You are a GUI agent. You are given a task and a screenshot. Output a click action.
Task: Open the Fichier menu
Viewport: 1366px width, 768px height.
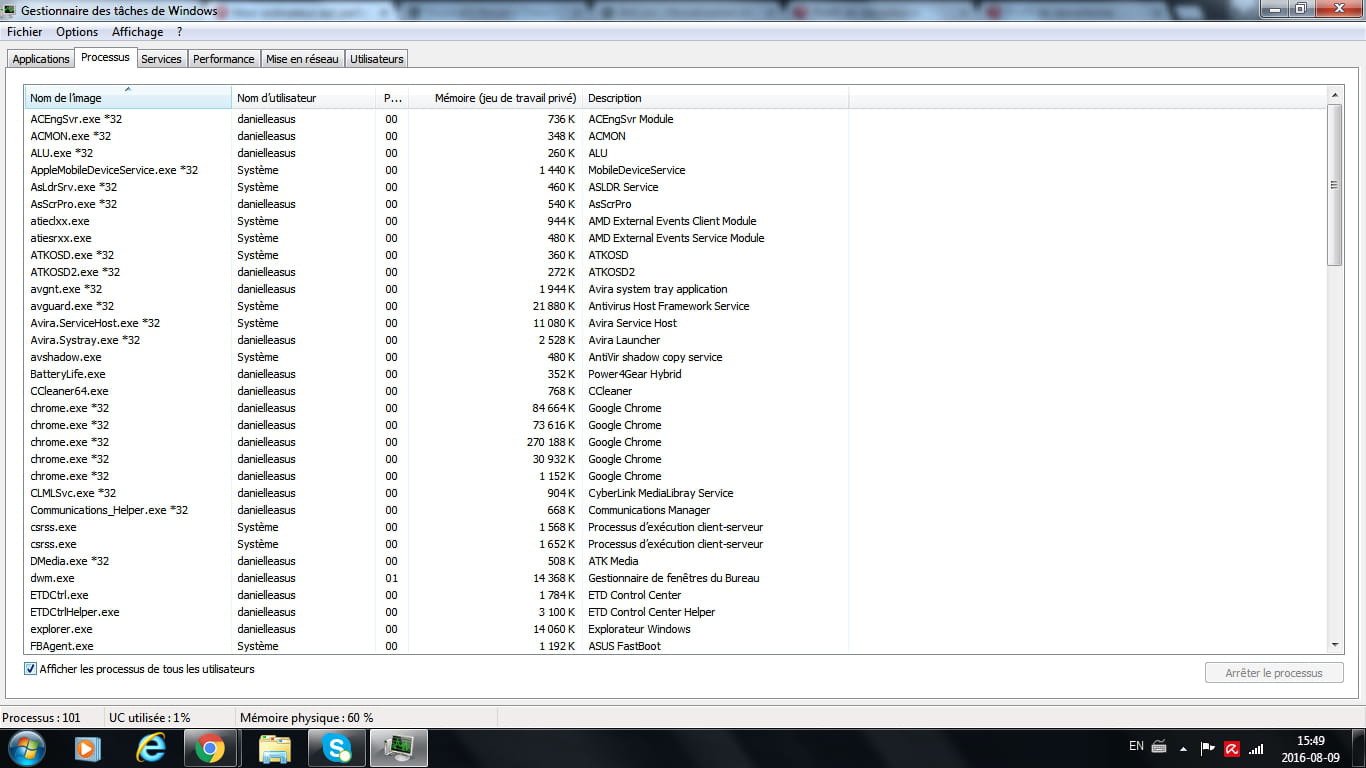24,32
